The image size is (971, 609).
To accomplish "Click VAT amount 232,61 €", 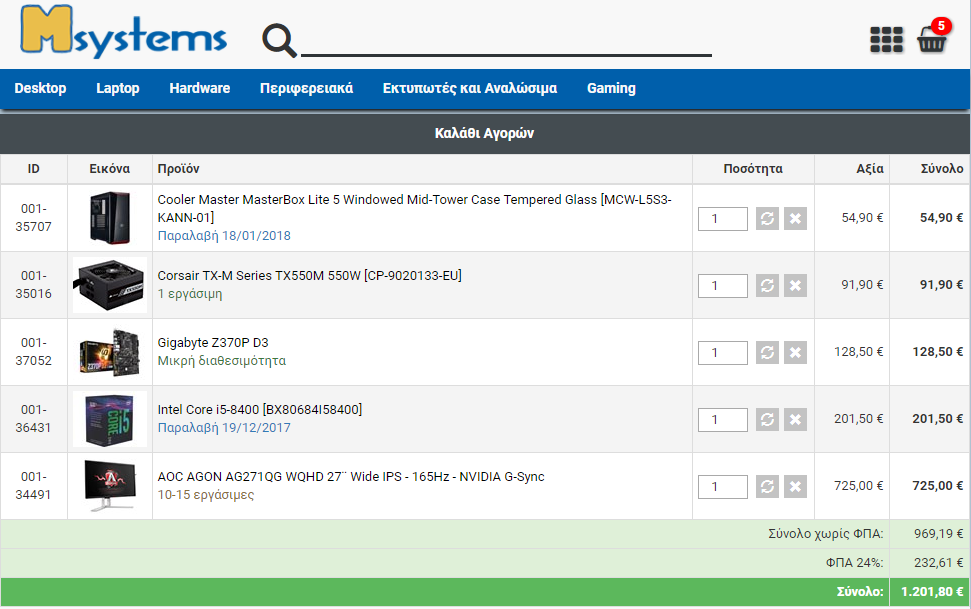I will click(x=938, y=563).
